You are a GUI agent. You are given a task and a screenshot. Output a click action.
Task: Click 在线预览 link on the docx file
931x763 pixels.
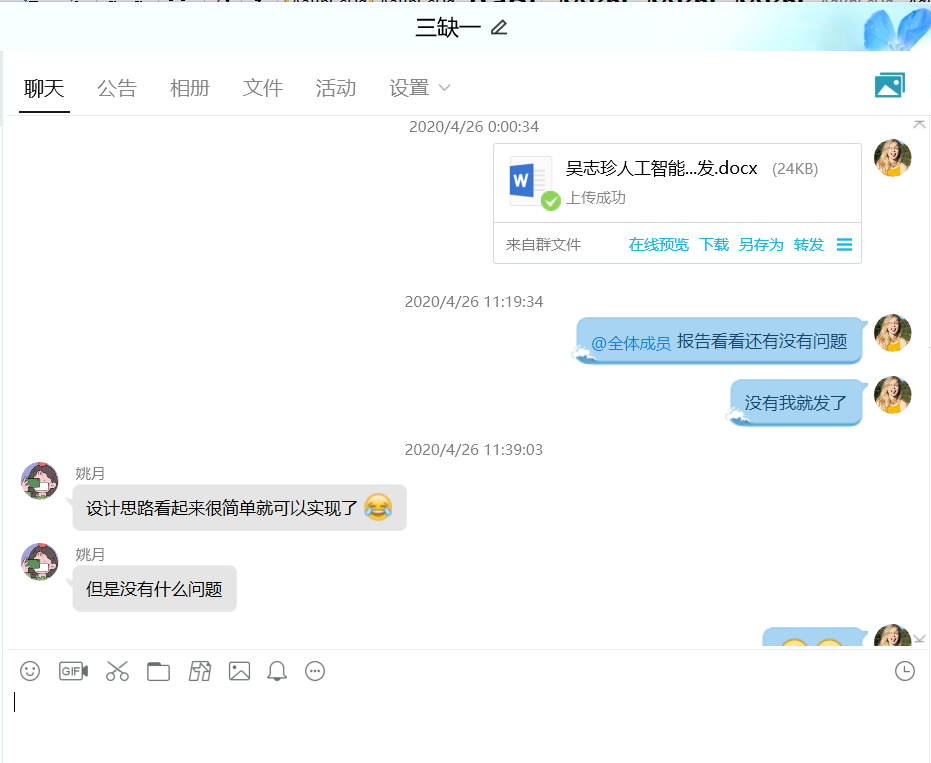click(658, 245)
